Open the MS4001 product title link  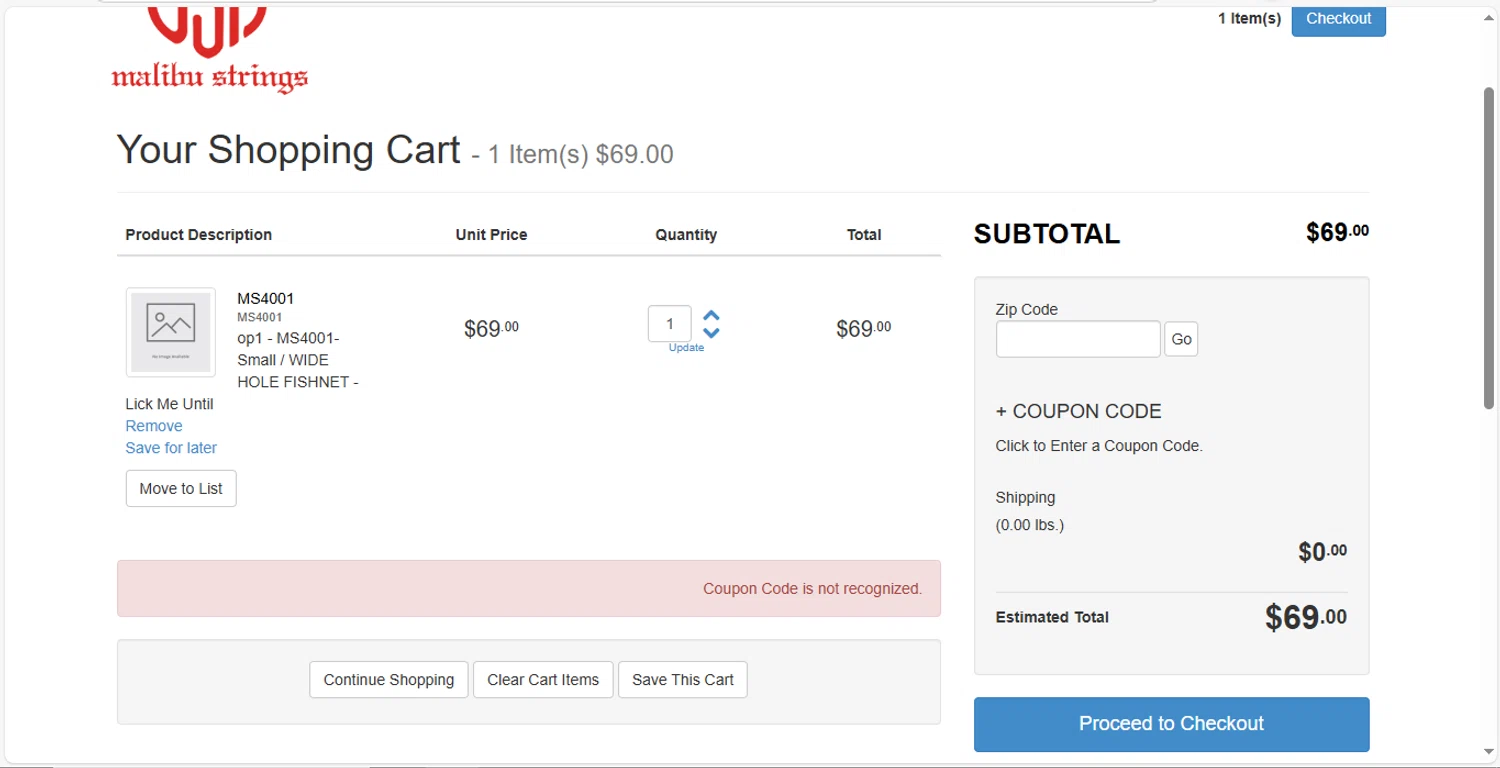tap(265, 298)
